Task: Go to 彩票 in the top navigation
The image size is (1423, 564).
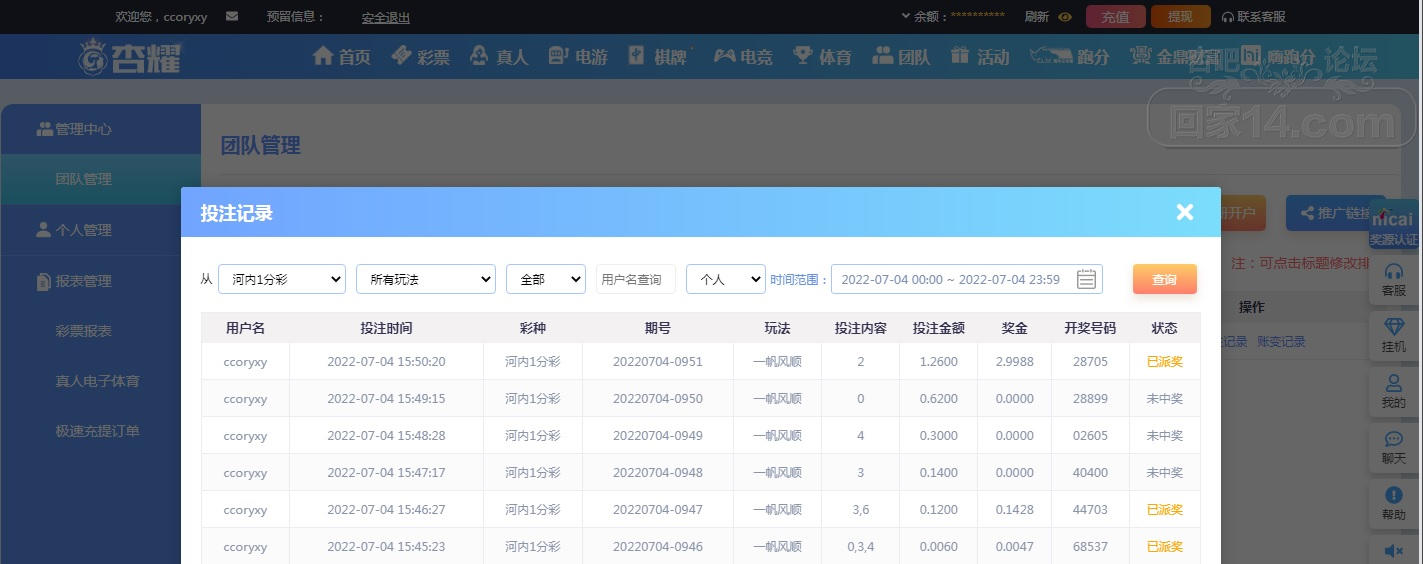Action: pos(420,57)
